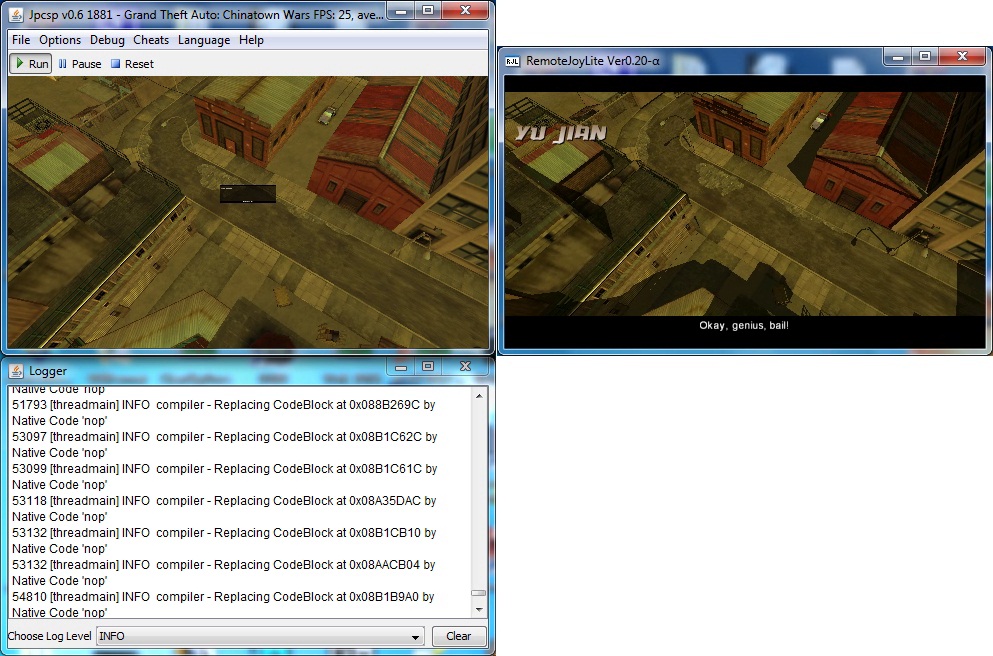Expand the Choose Log Level dropdown
The image size is (993, 656).
point(415,636)
